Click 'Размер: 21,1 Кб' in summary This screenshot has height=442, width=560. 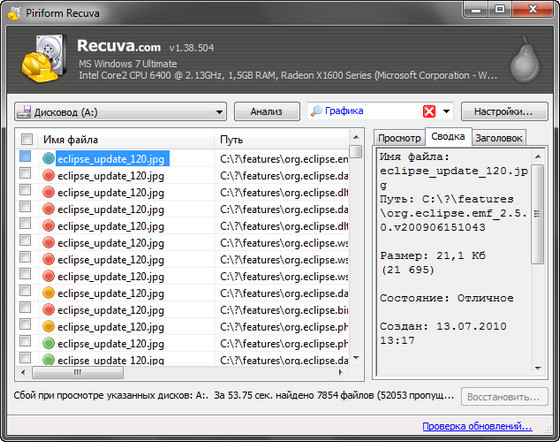pyautogui.click(x=432, y=256)
